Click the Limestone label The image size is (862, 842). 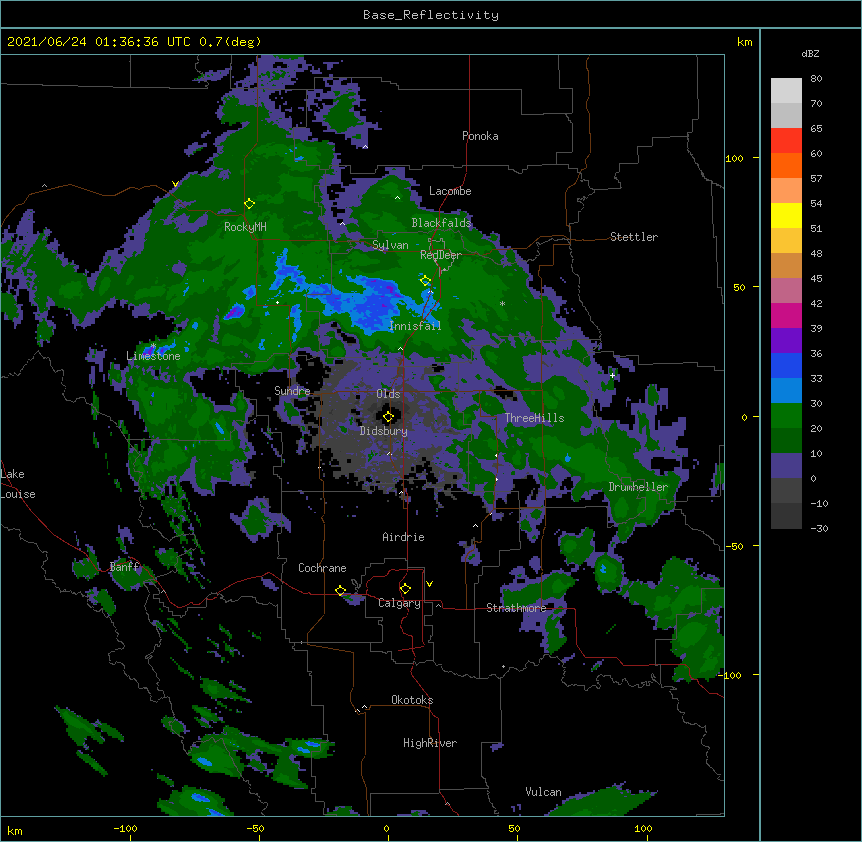153,356
